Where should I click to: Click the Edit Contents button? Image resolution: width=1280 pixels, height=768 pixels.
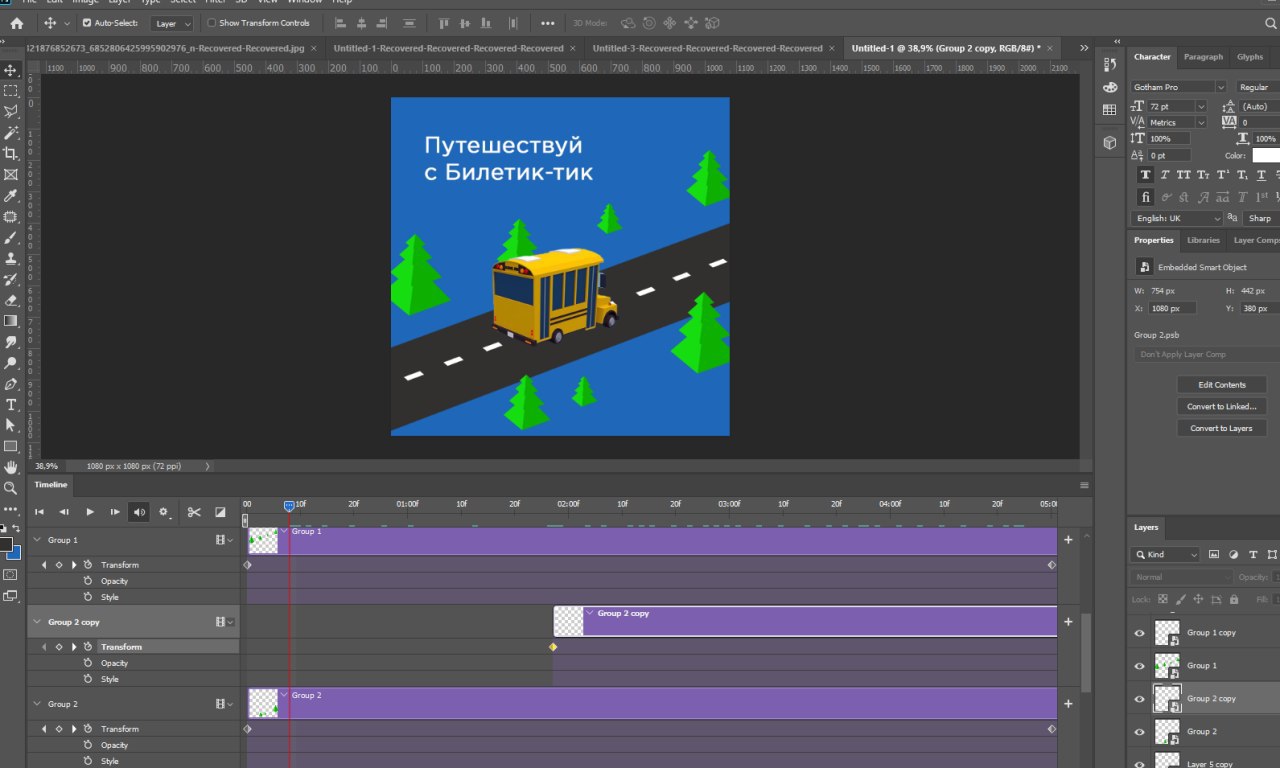tap(1222, 385)
